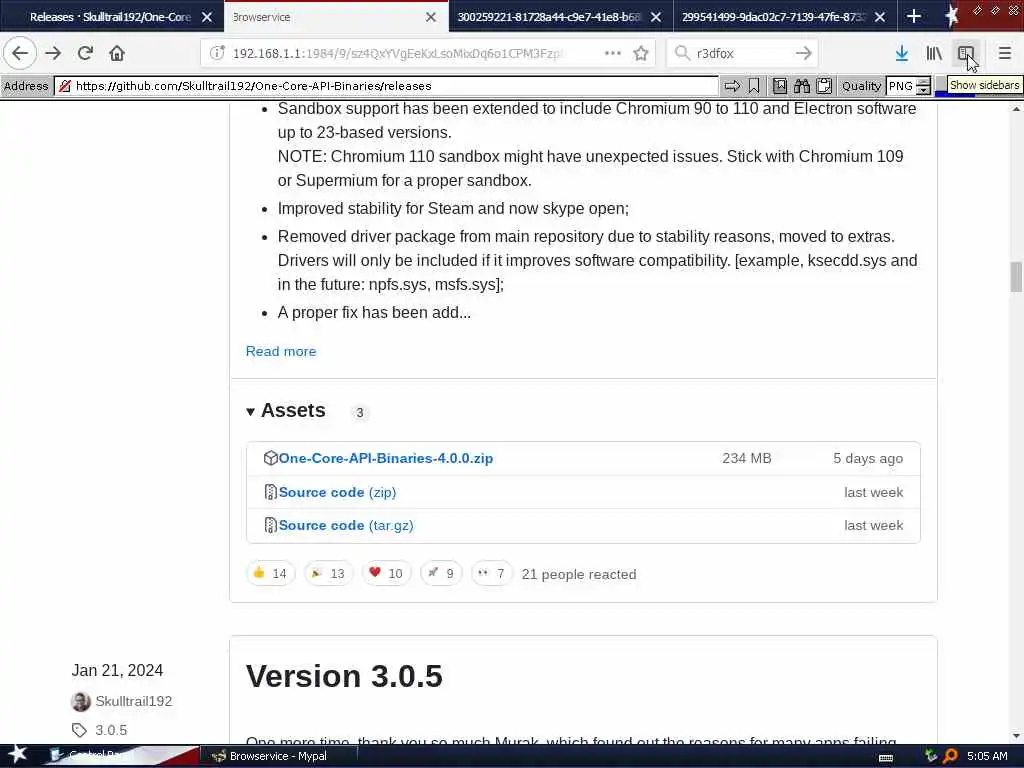The height and width of the screenshot is (768, 1024).
Task: Click the Browservice Address field
Action: (386, 86)
